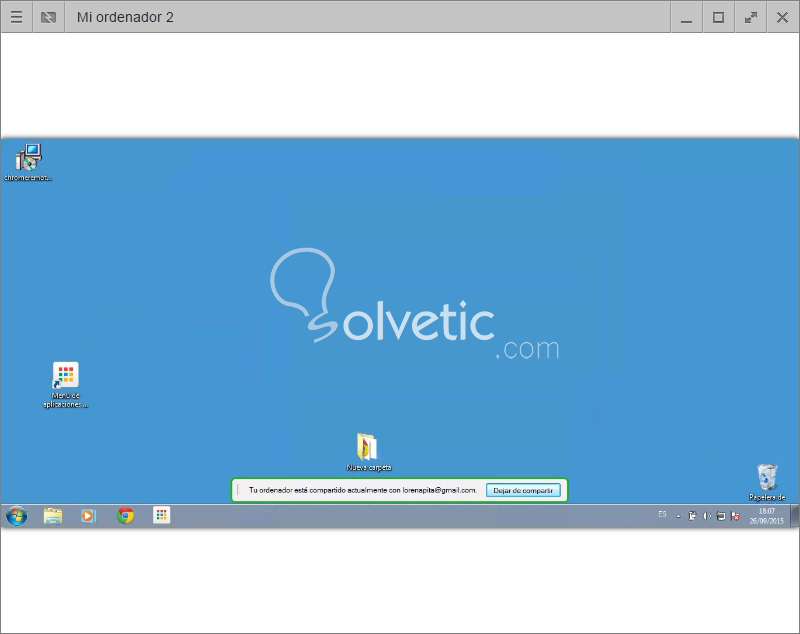This screenshot has height=634, width=800.
Task: Minimize the Mi ordenador 2 window
Action: tap(687, 17)
